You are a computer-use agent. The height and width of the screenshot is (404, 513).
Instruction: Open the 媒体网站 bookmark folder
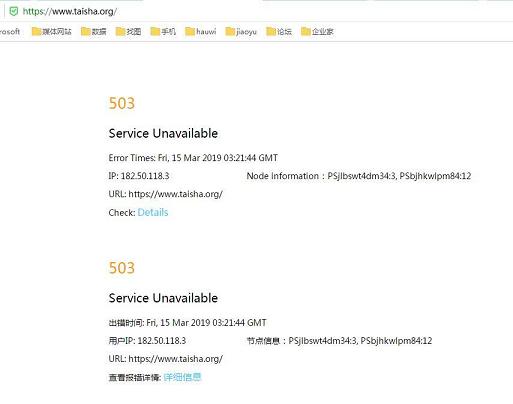[x=52, y=32]
